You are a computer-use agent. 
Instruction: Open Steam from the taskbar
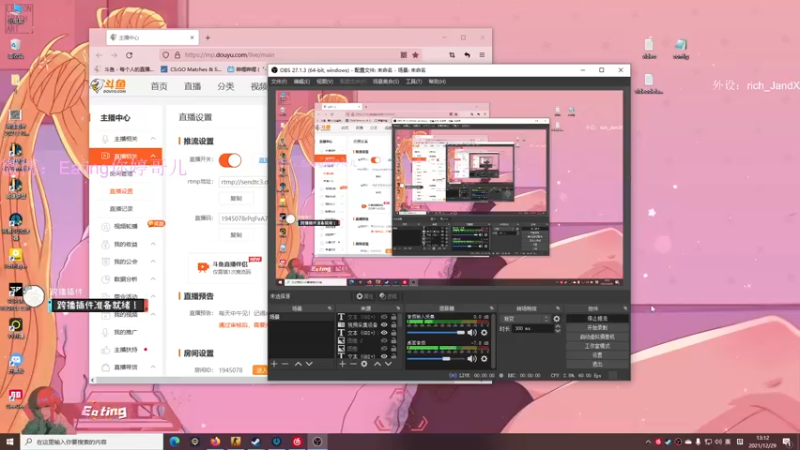click(x=256, y=441)
